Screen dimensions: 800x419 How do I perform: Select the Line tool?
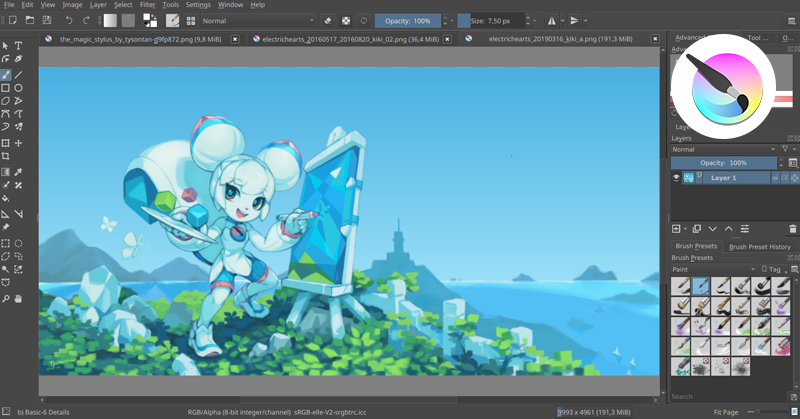(18, 75)
